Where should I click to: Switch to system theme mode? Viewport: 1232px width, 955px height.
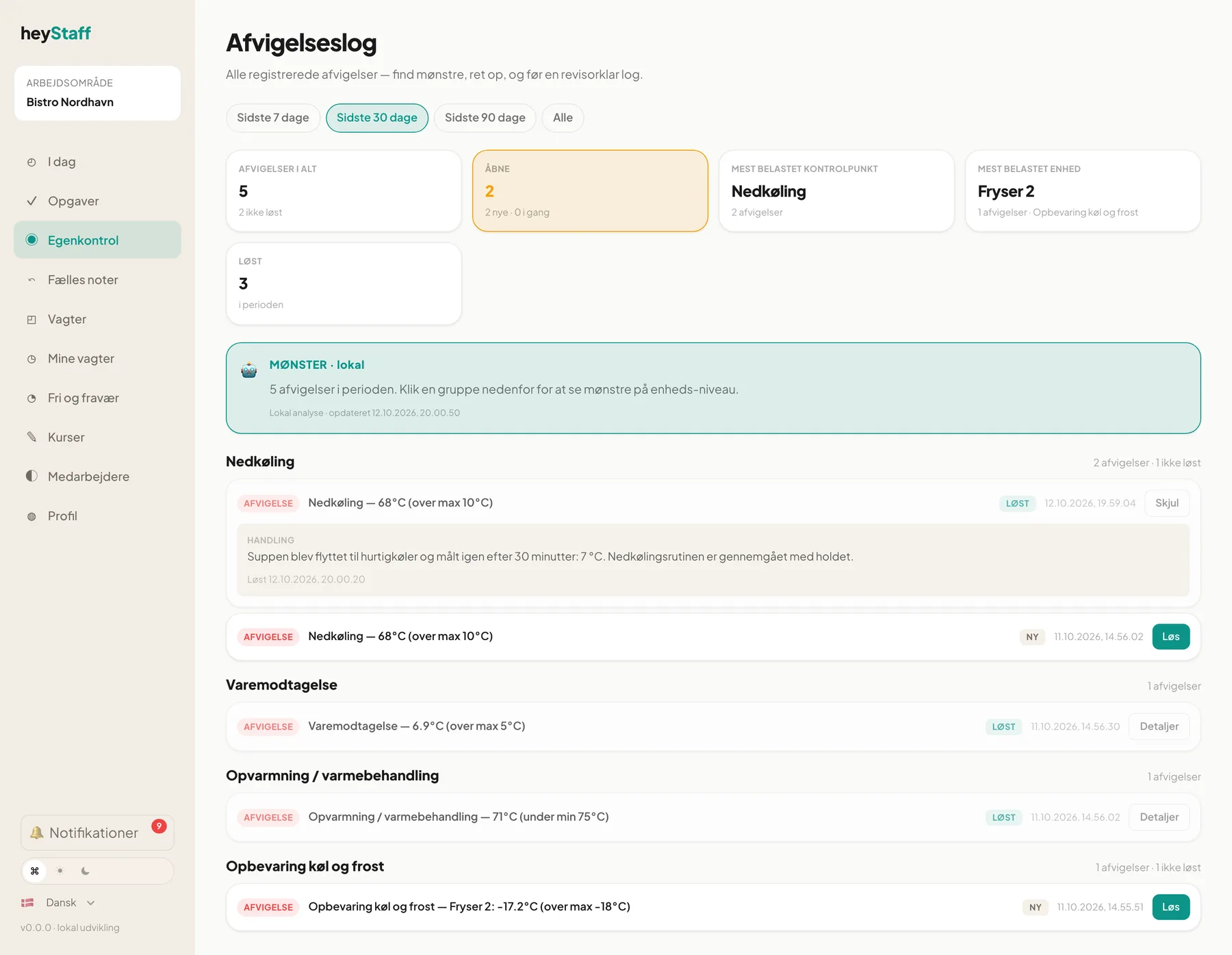coord(35,871)
